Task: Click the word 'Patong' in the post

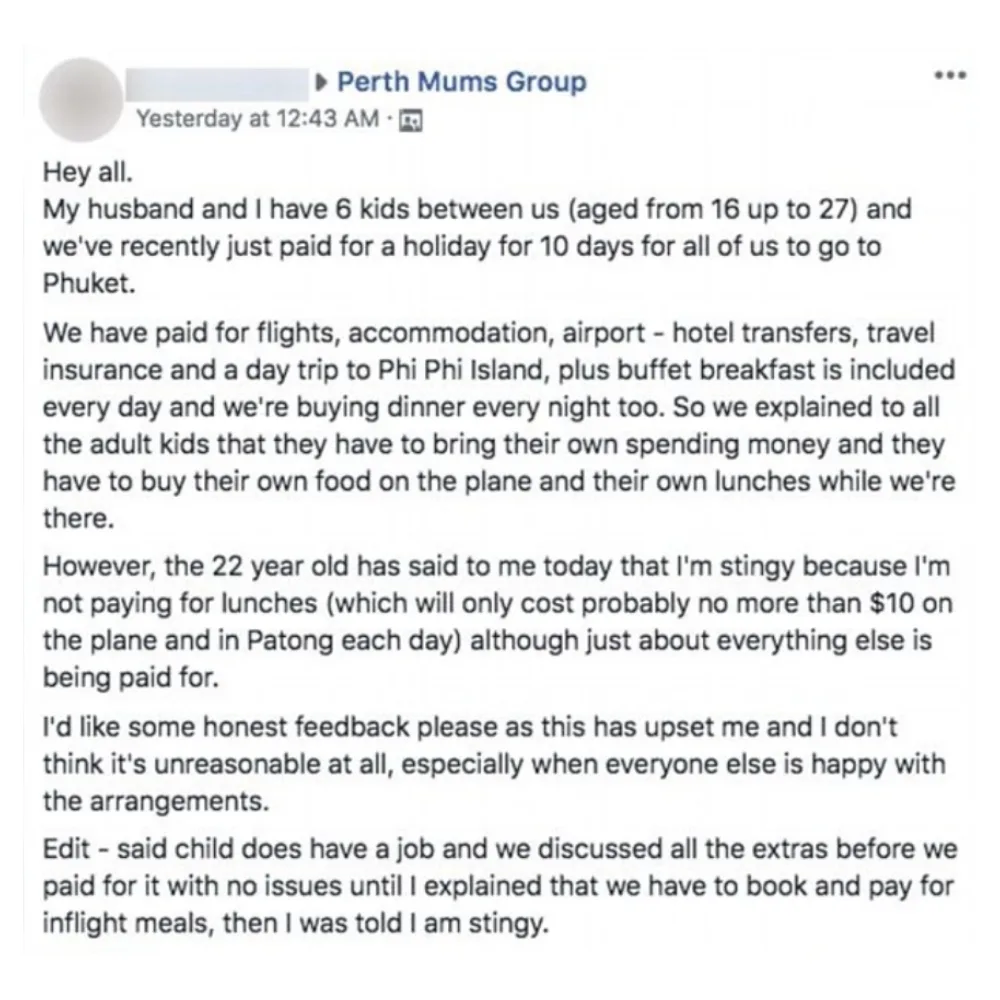Action: tap(290, 641)
